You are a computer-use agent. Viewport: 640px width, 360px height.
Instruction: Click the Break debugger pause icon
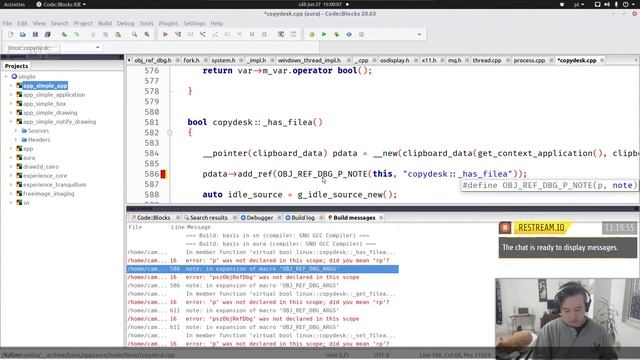(x=252, y=35)
